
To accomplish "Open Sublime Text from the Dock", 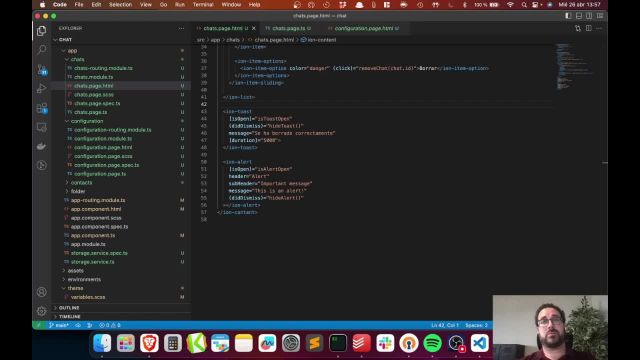I will click(x=314, y=343).
